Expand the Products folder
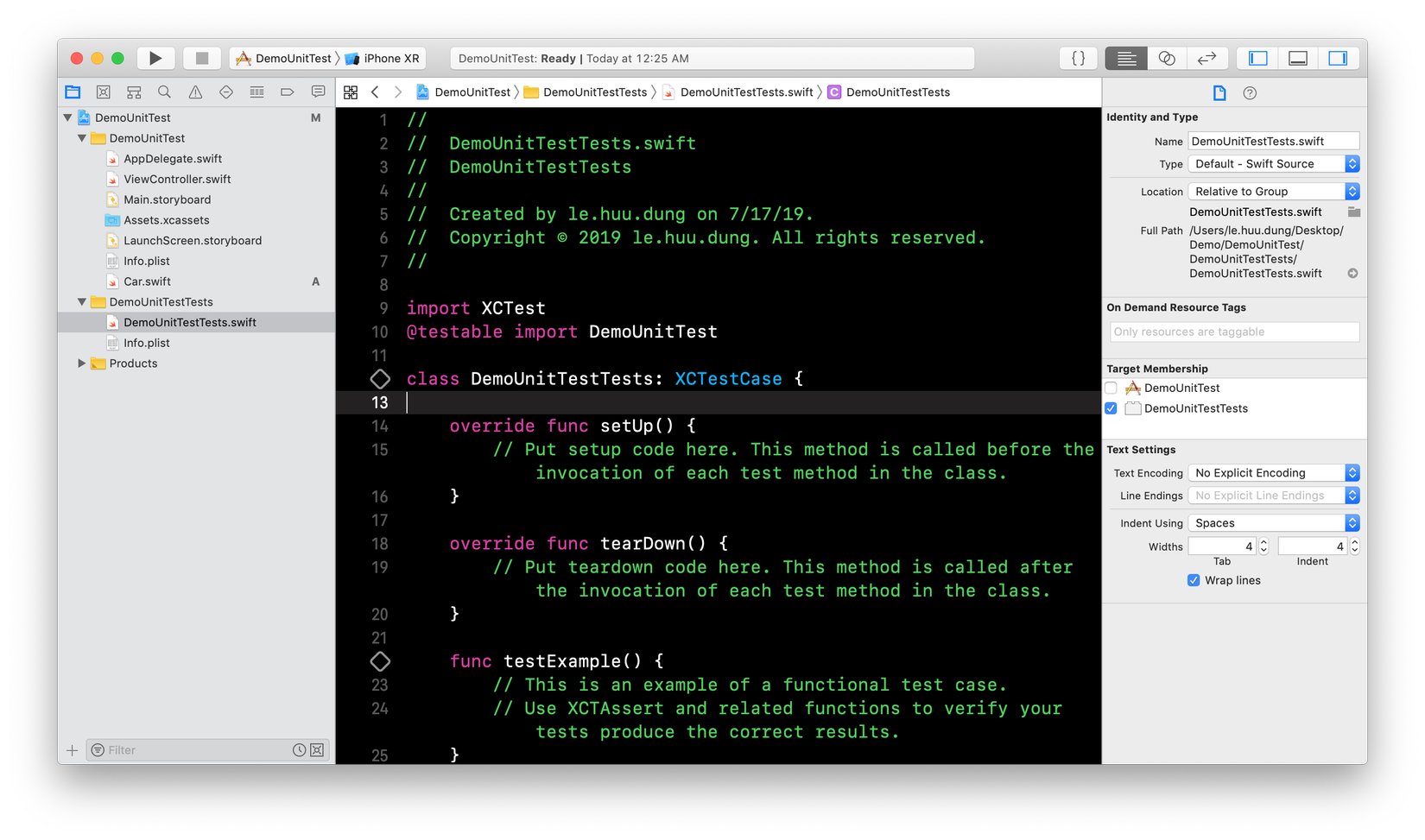 click(x=82, y=363)
